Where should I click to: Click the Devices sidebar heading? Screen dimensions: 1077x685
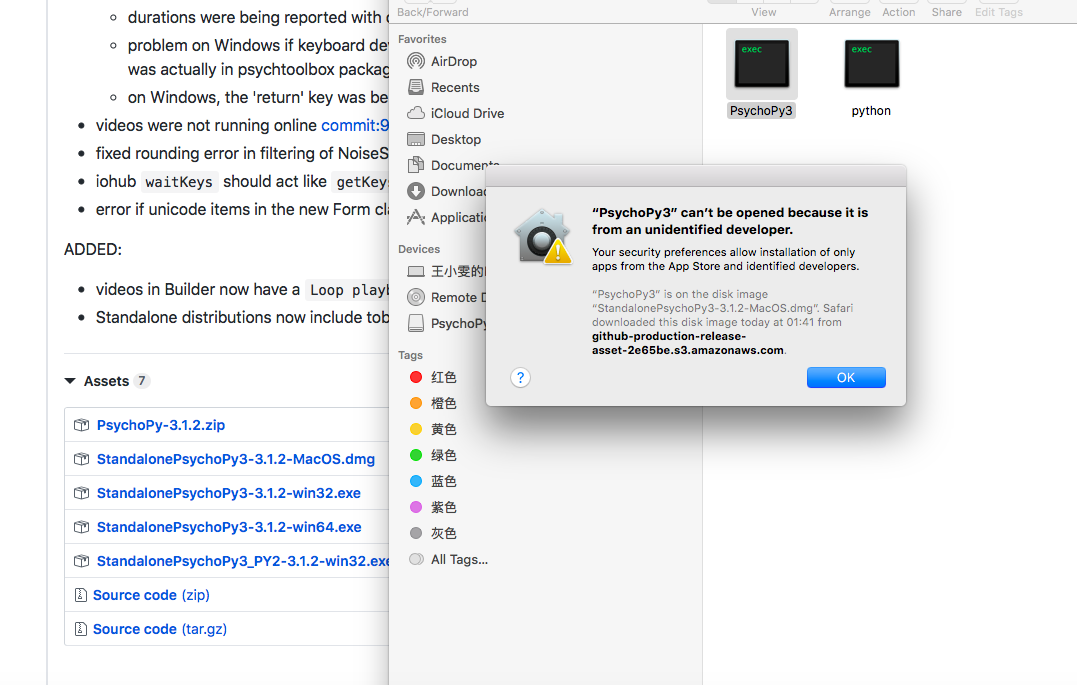click(x=419, y=249)
